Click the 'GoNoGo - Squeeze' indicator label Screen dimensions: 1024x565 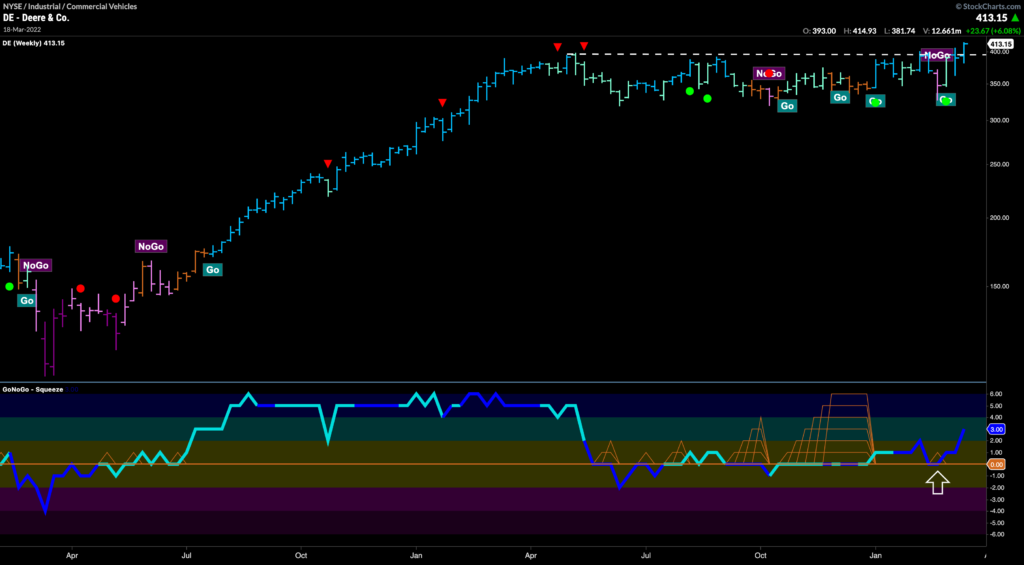pos(33,389)
